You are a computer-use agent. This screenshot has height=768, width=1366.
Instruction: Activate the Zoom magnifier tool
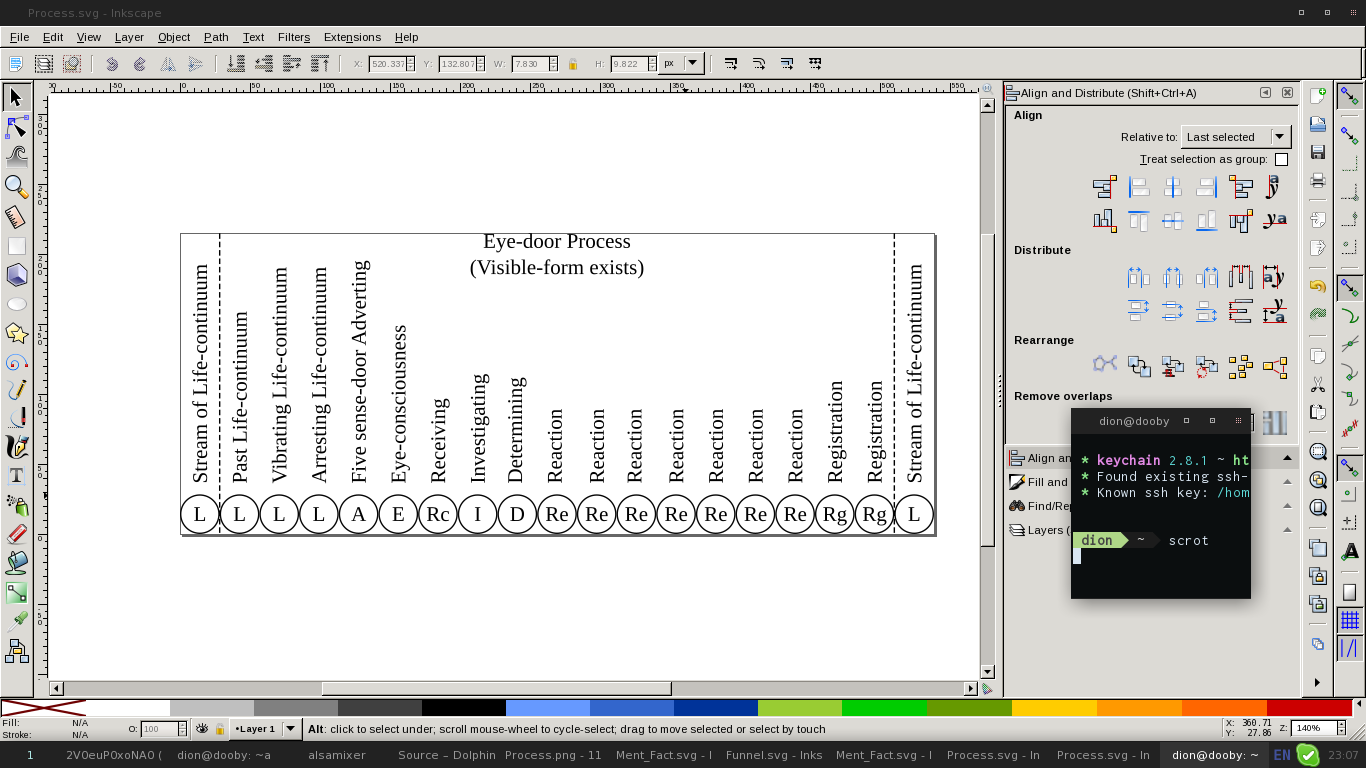coord(16,186)
